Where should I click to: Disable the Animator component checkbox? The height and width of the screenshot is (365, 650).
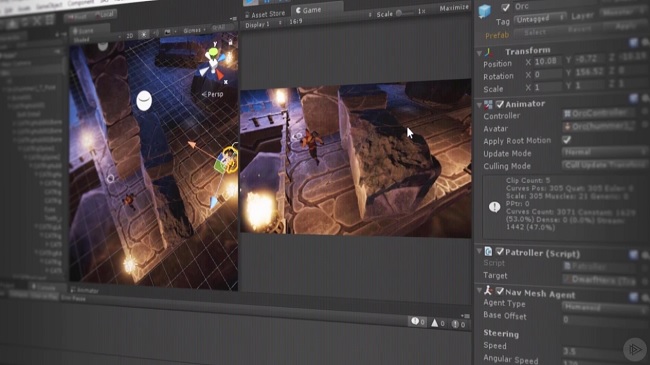500,104
